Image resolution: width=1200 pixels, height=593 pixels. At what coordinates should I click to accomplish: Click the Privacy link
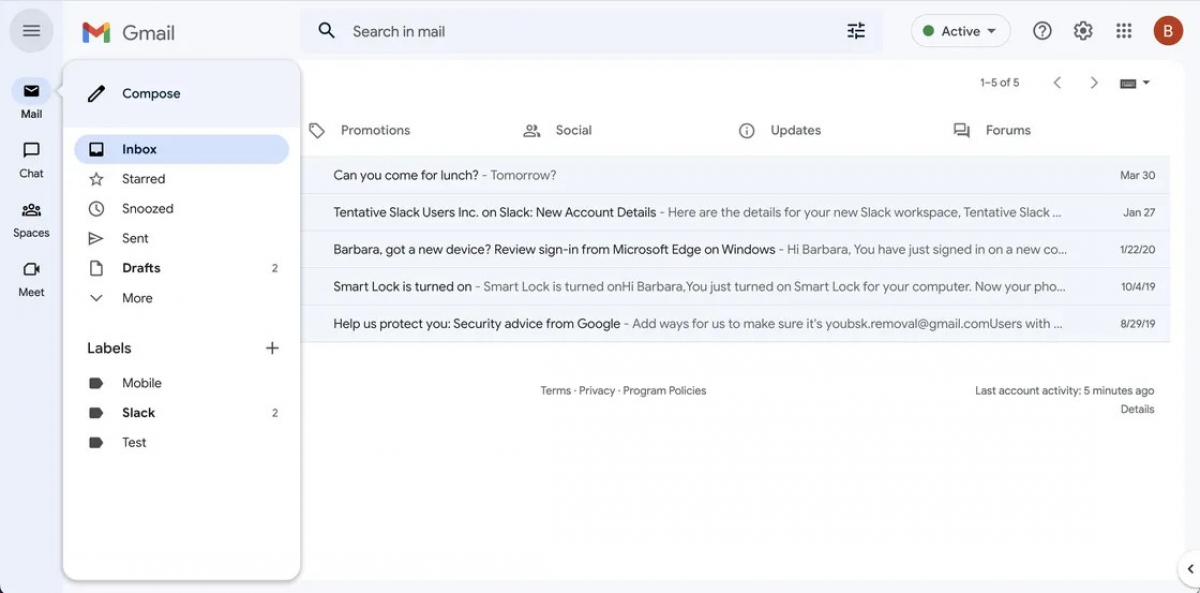pyautogui.click(x=597, y=391)
